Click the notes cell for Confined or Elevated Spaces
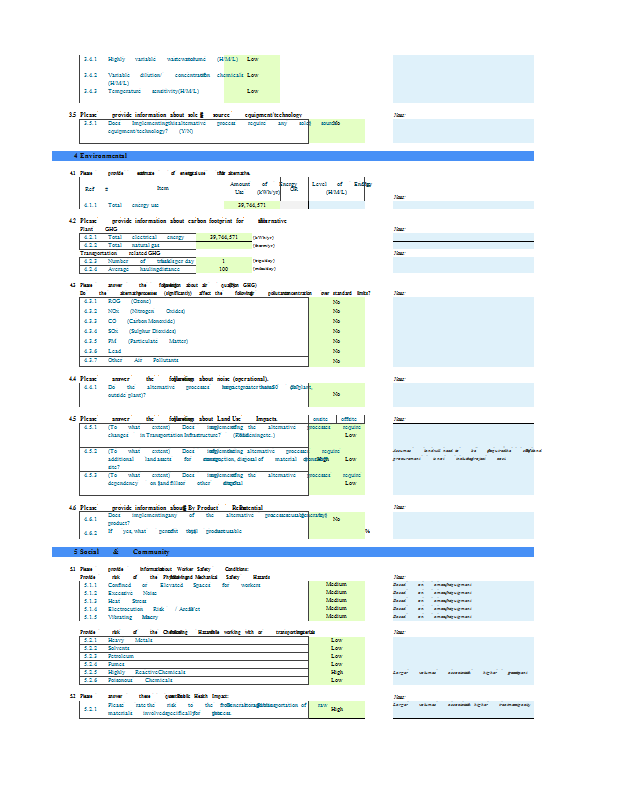Image resolution: width=618 pixels, height=800 pixels. pos(463,585)
